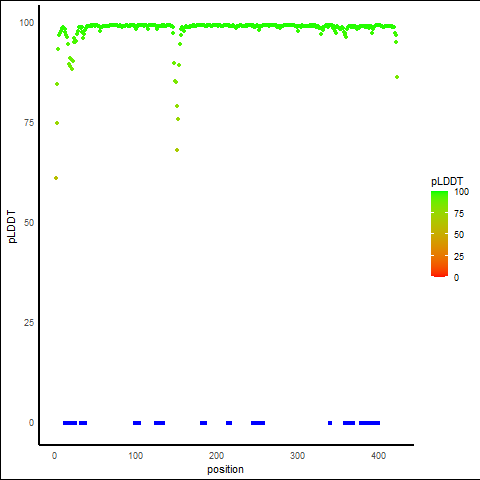Image resolution: width=480 pixels, height=480 pixels.
Task: Click the 200 tick label on x-axis
Action: 216,455
